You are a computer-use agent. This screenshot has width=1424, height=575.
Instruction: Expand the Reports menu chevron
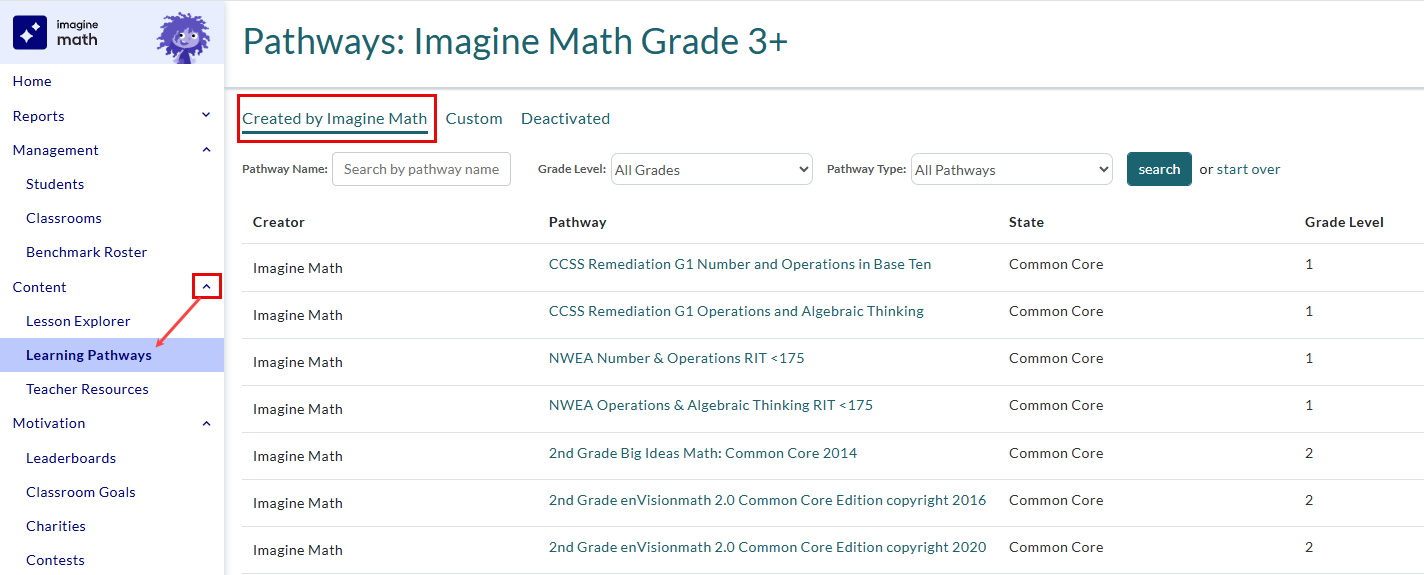point(206,115)
